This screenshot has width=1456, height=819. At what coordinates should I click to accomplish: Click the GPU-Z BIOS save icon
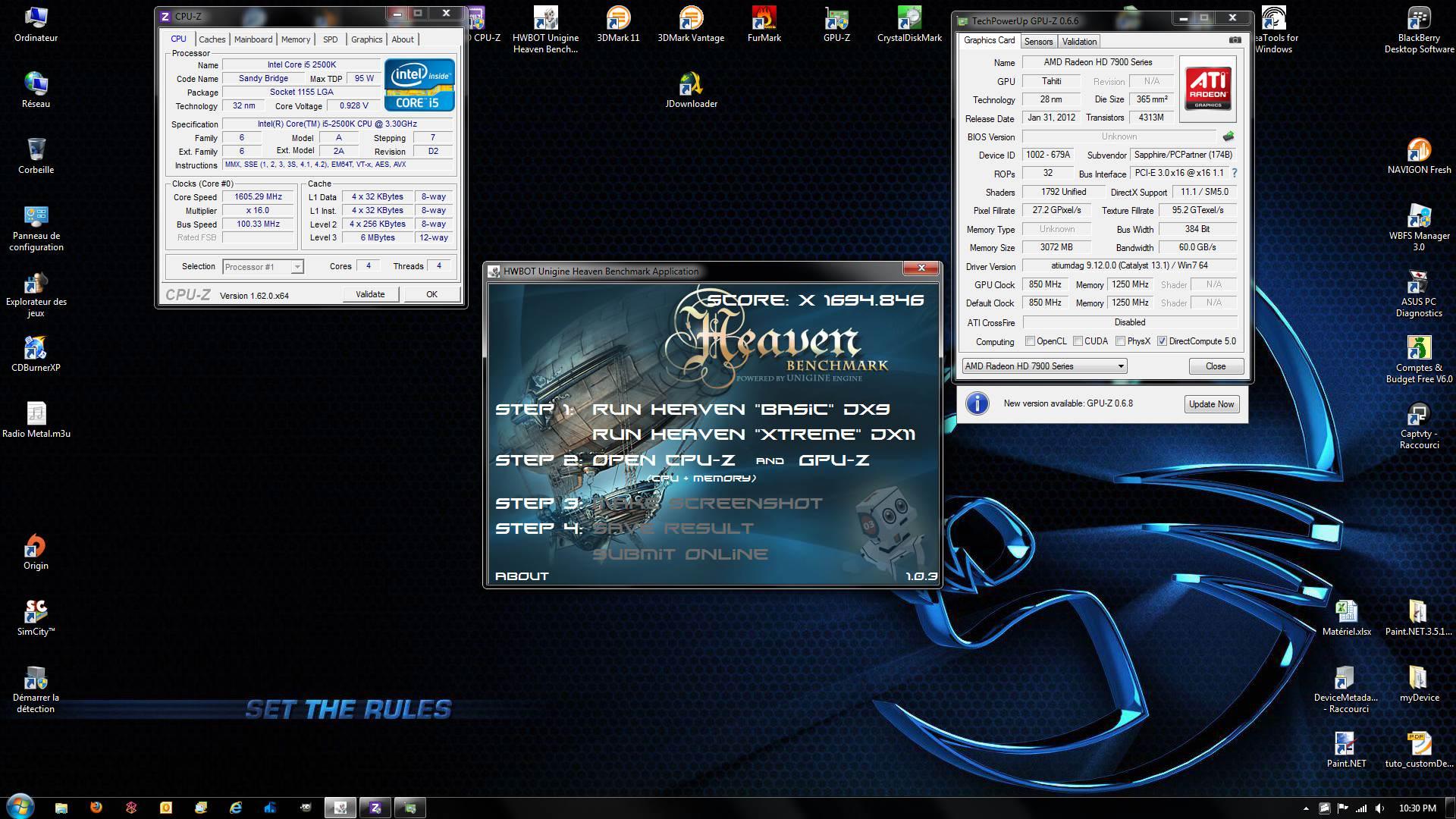[1228, 136]
